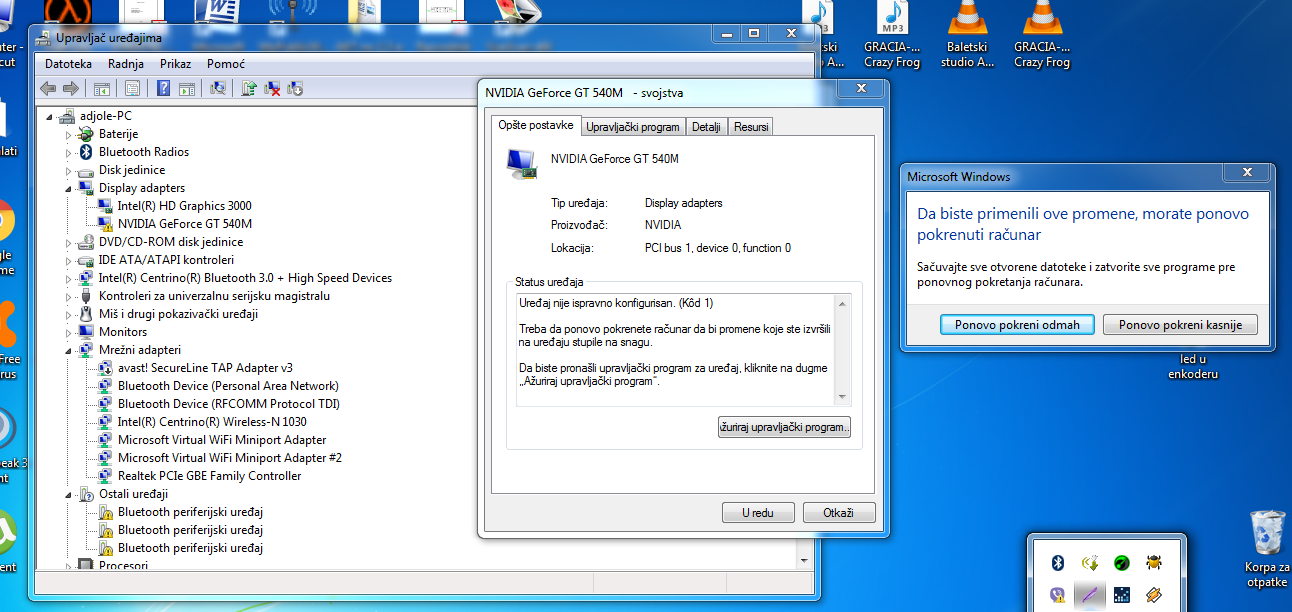Image resolution: width=1292 pixels, height=612 pixels.
Task: Select Realtek PCIe GBE Family Controller
Action: coord(209,476)
